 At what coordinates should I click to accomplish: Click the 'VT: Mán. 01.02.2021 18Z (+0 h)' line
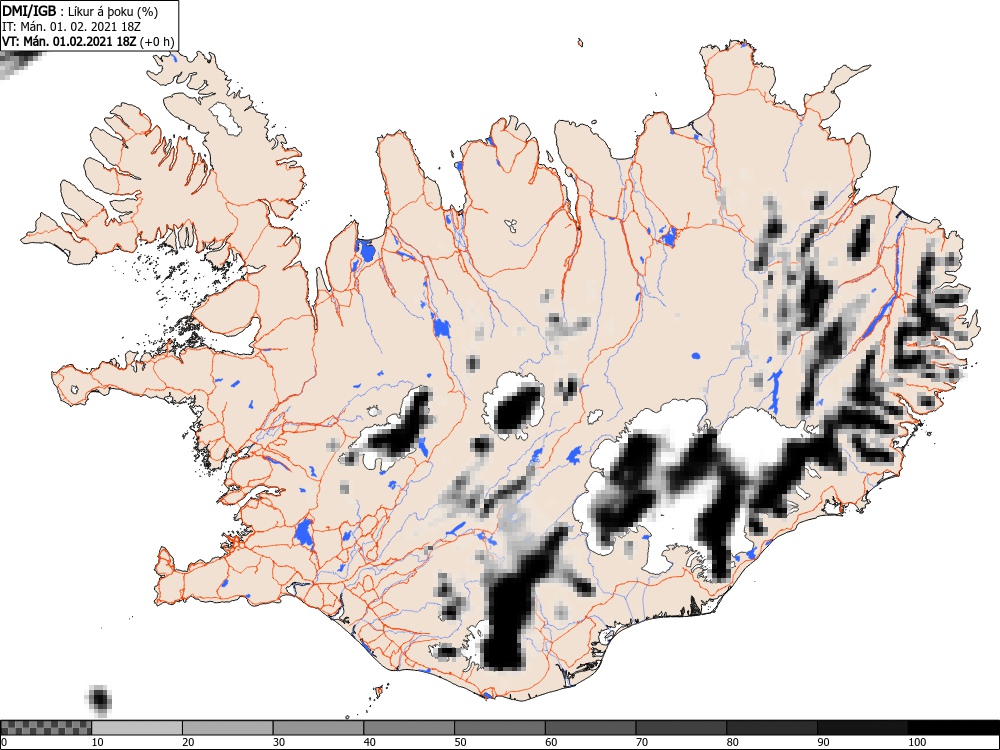87,41
